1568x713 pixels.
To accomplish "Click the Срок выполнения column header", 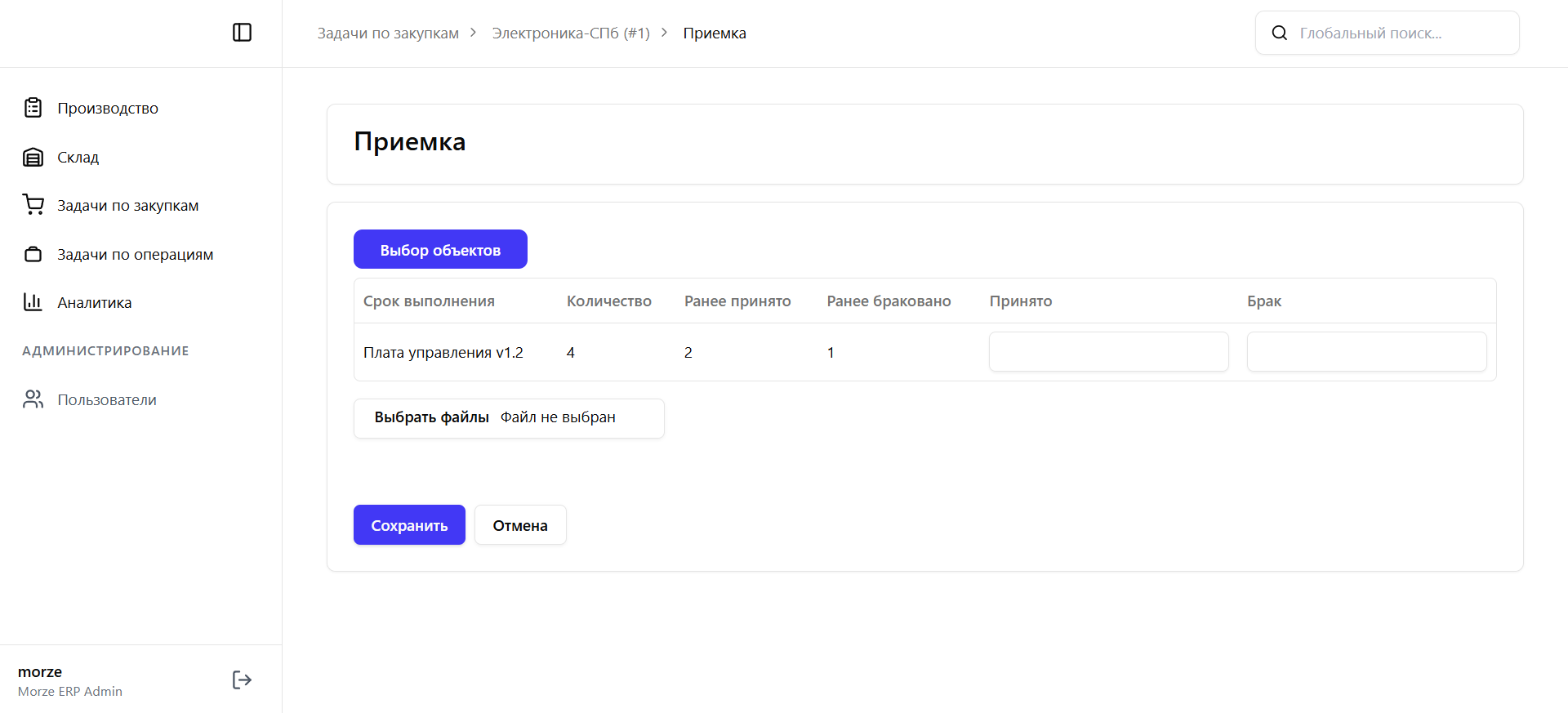I will [429, 301].
